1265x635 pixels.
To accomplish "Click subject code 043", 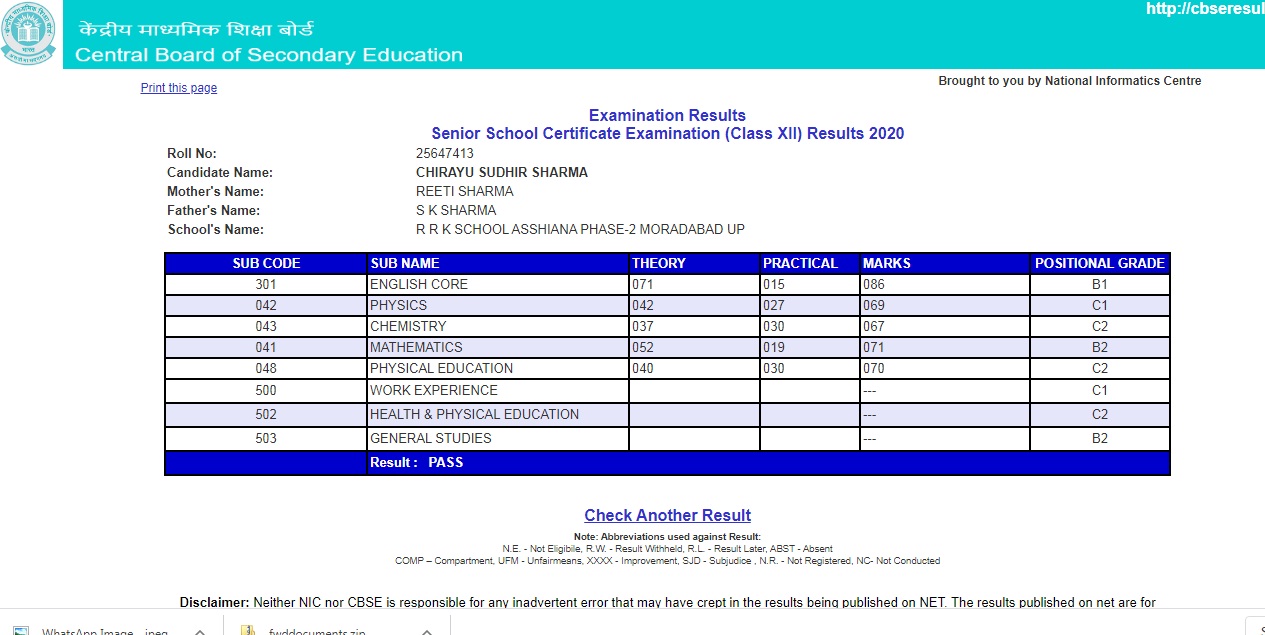I will tap(266, 326).
